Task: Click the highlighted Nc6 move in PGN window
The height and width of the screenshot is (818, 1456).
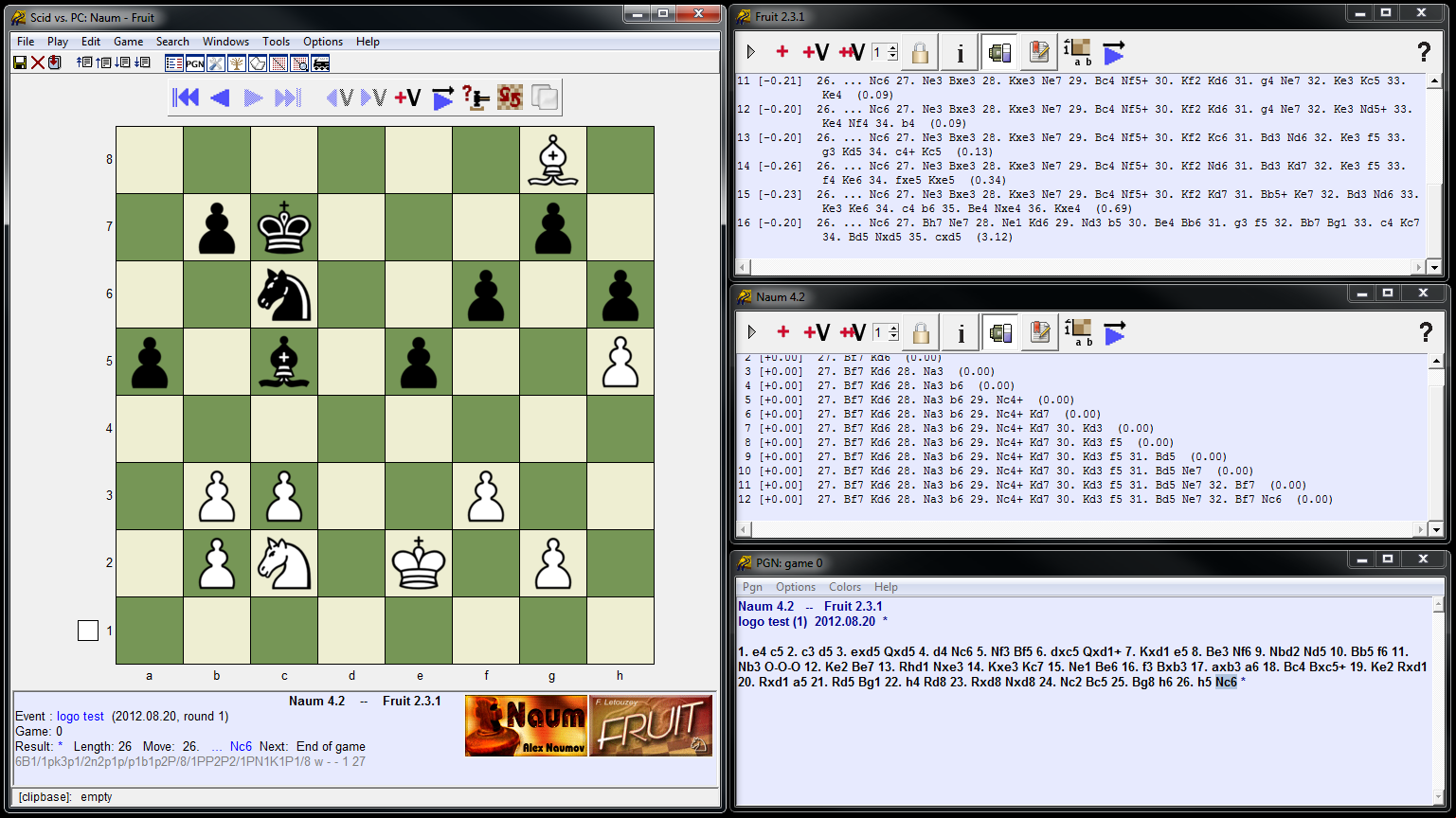Action: (x=1226, y=682)
